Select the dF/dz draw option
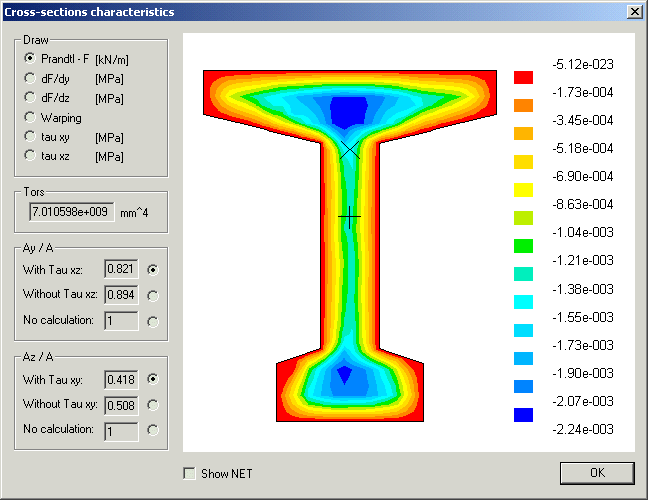 30,97
